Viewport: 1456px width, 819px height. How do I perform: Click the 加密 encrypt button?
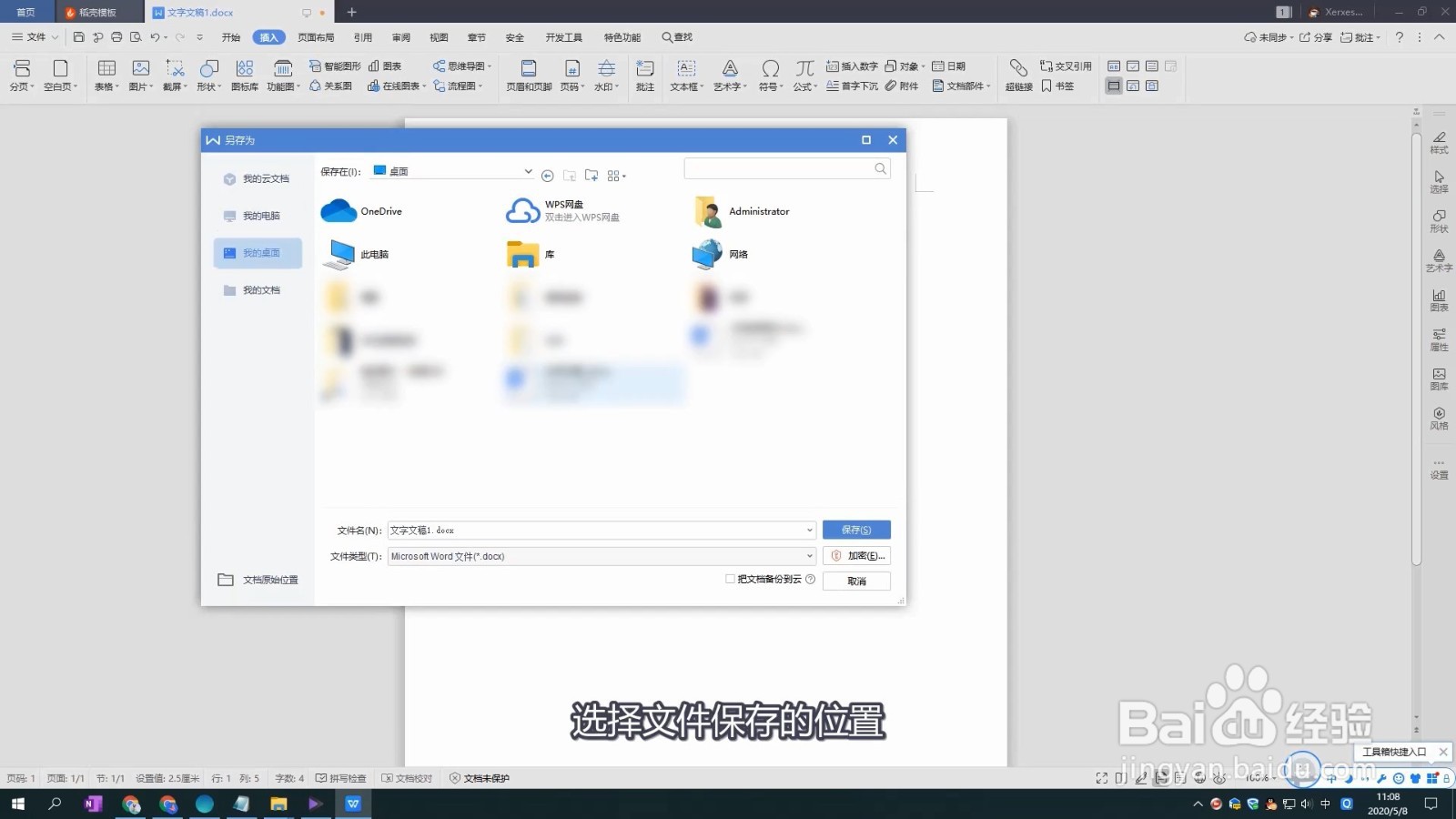pos(856,555)
